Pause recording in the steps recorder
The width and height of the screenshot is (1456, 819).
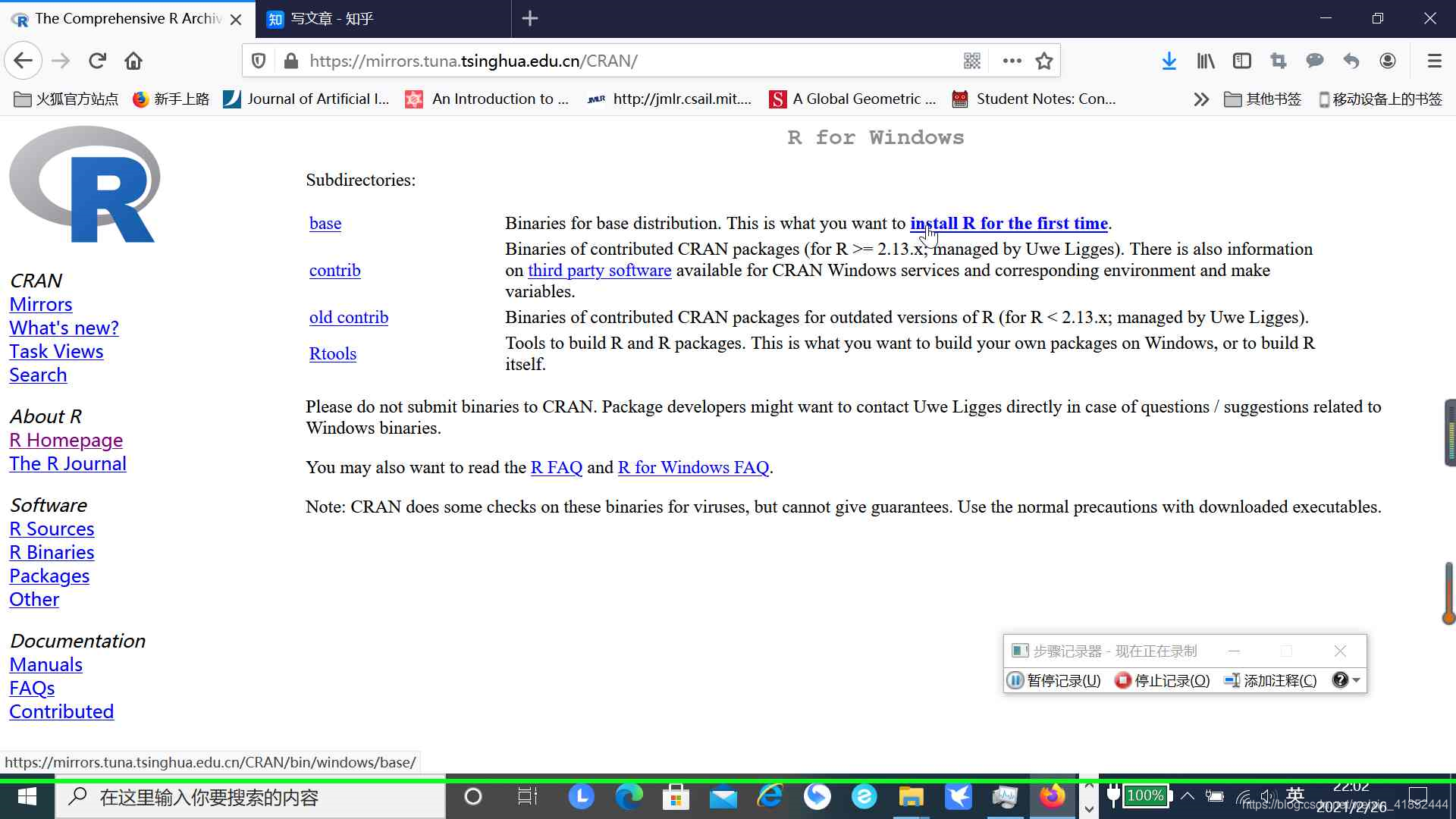click(1054, 680)
